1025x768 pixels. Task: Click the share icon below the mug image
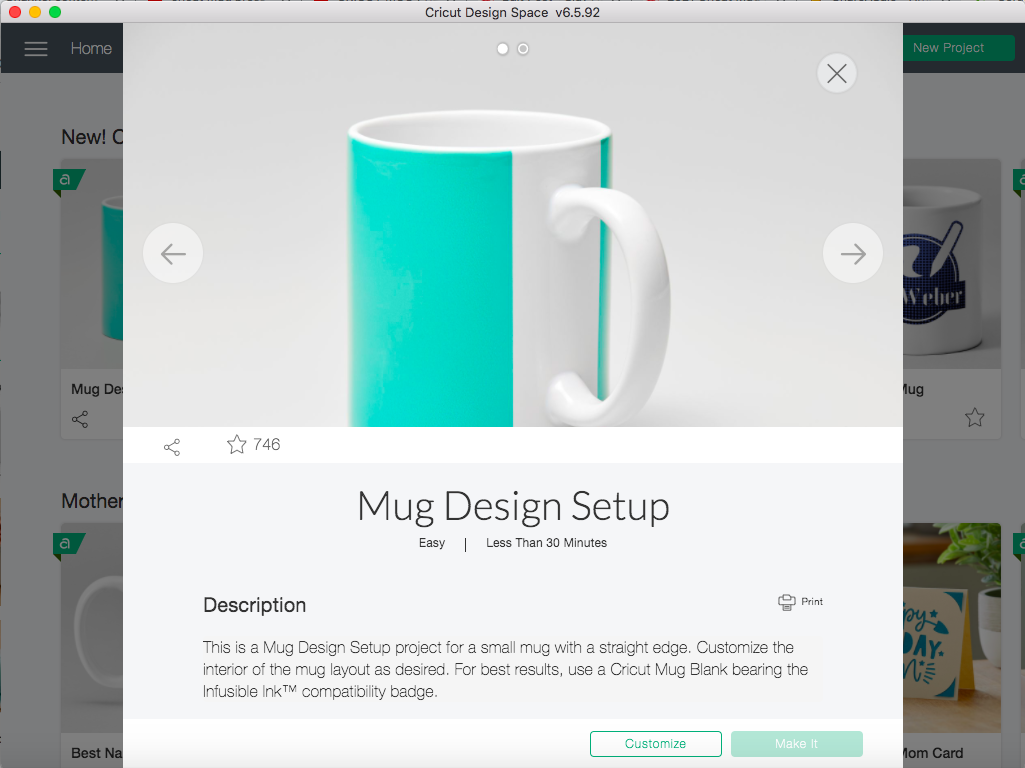(x=172, y=447)
